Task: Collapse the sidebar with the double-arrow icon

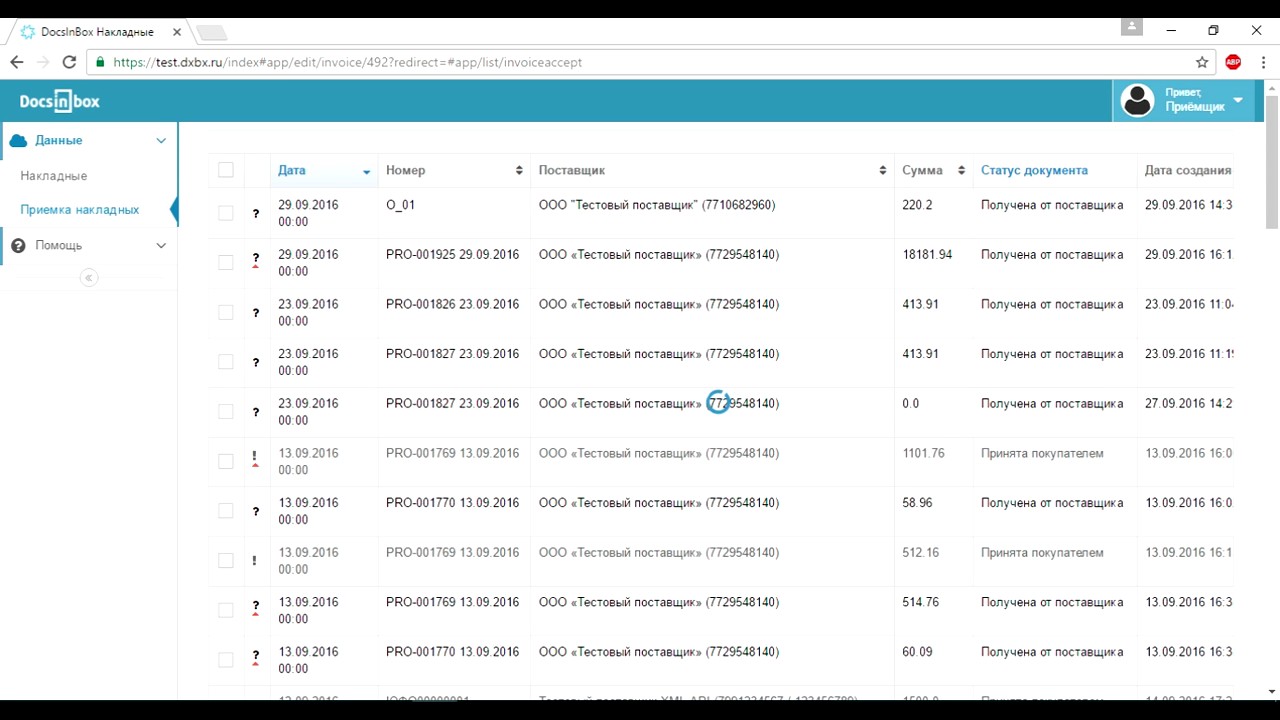Action: 89,278
